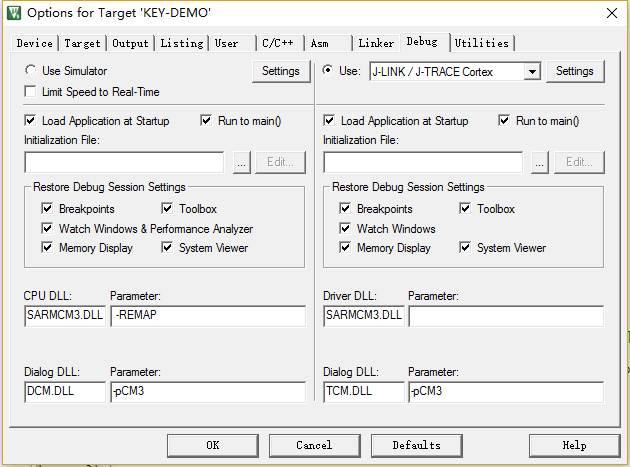
Task: Select the Use hardware debugger radio button
Action: coord(328,70)
